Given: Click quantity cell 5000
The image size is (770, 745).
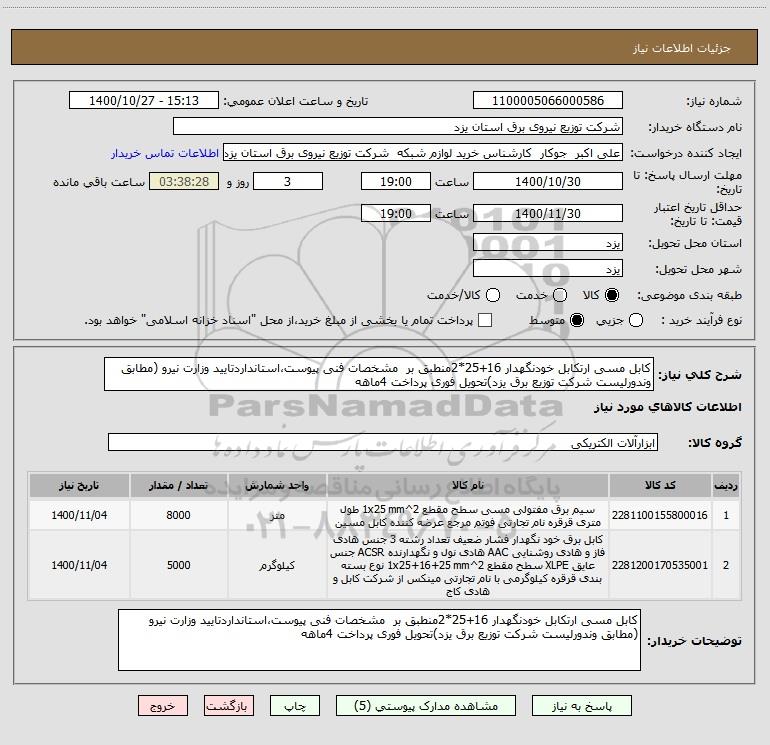Looking at the screenshot, I should 178,565.
